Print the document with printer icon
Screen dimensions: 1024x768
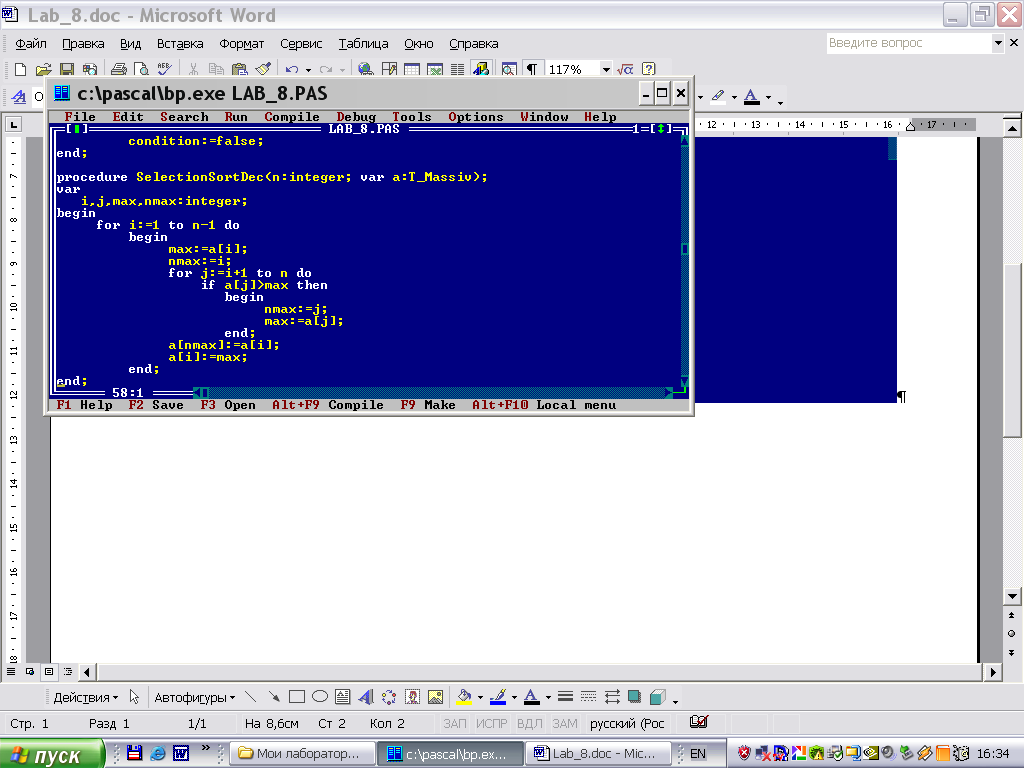click(x=118, y=69)
